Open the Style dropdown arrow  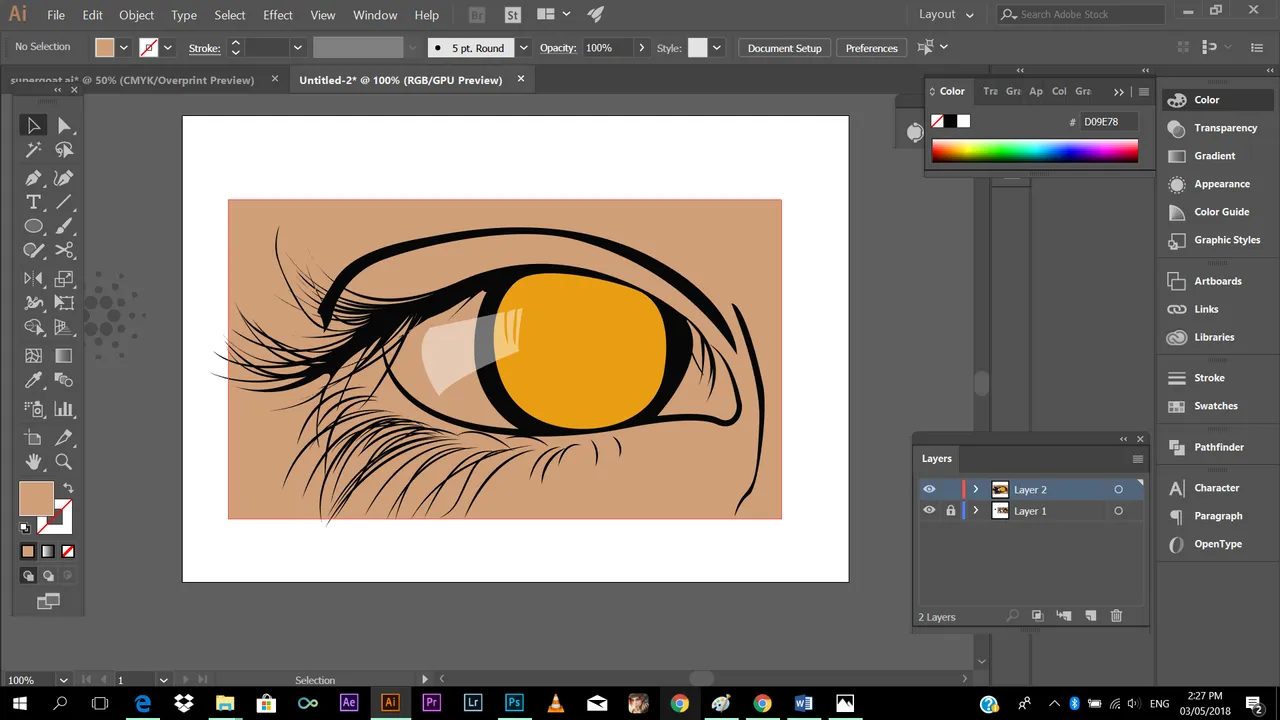tap(717, 48)
